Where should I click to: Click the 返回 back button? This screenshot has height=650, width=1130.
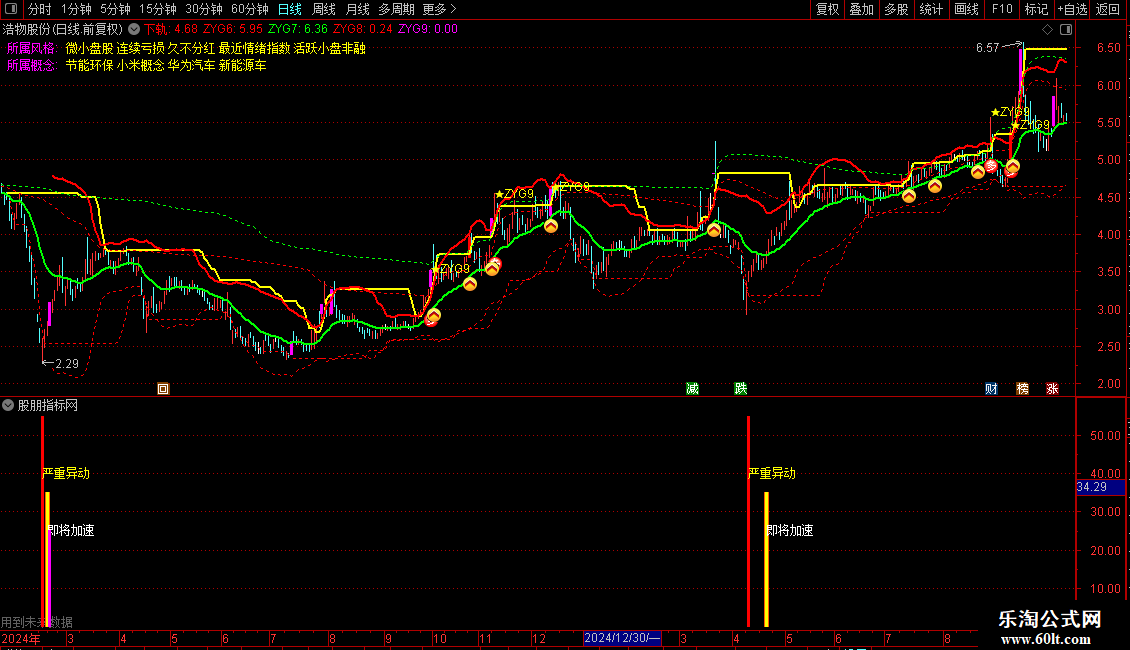pos(1108,9)
